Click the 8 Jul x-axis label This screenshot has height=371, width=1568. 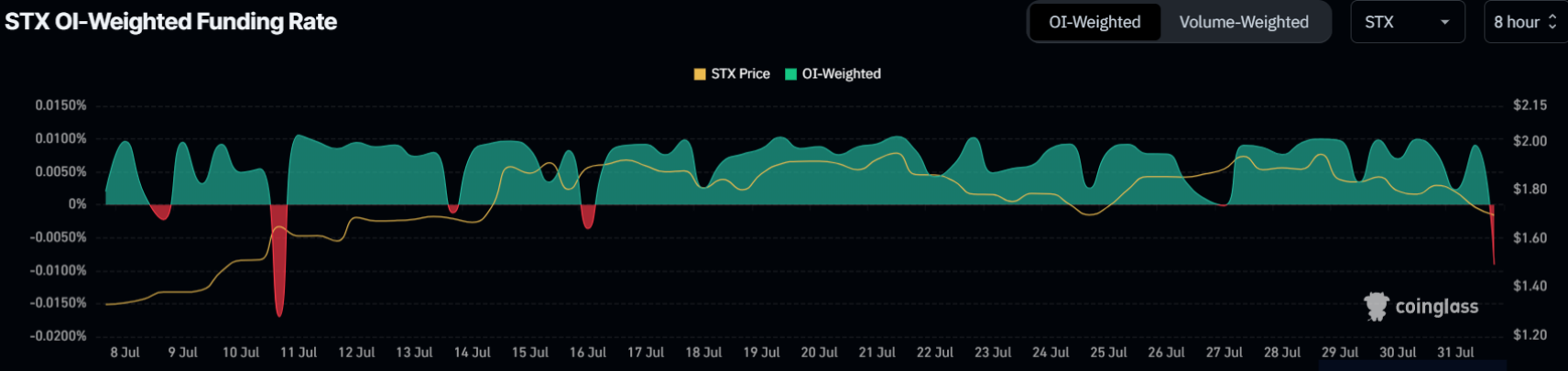(125, 353)
